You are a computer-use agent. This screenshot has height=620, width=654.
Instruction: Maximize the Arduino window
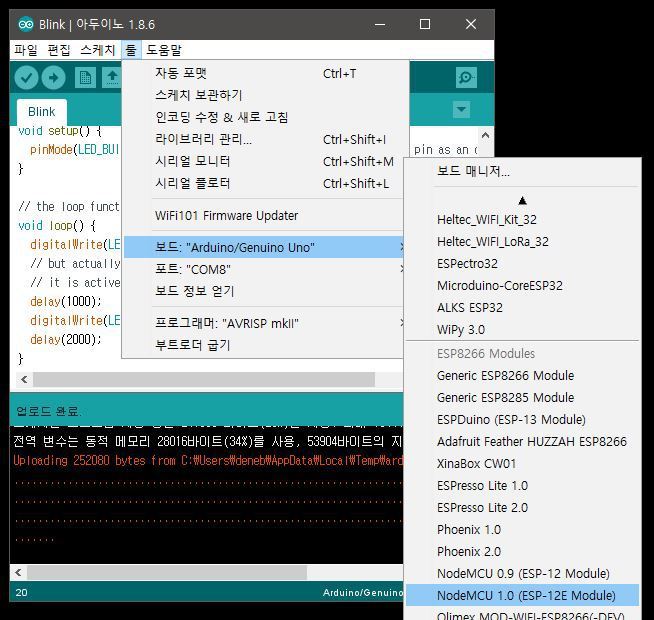[x=425, y=24]
